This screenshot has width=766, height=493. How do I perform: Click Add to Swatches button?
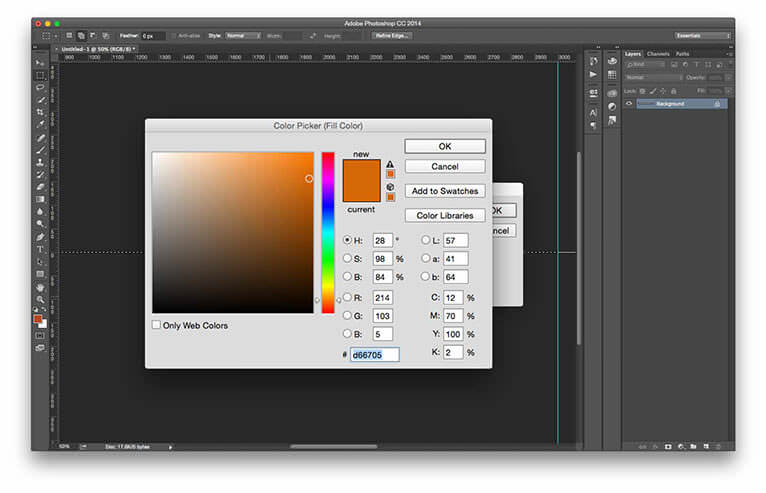tap(445, 191)
